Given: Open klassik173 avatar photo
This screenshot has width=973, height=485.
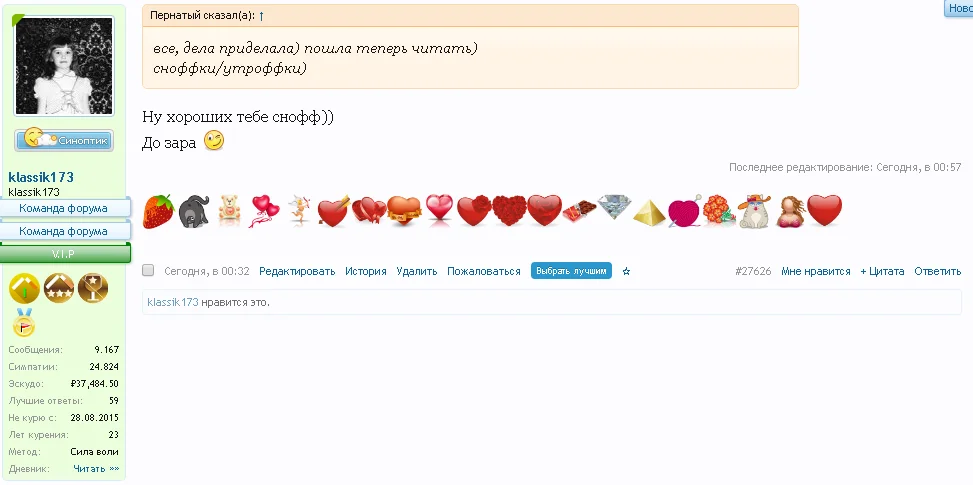Looking at the screenshot, I should tap(64, 66).
